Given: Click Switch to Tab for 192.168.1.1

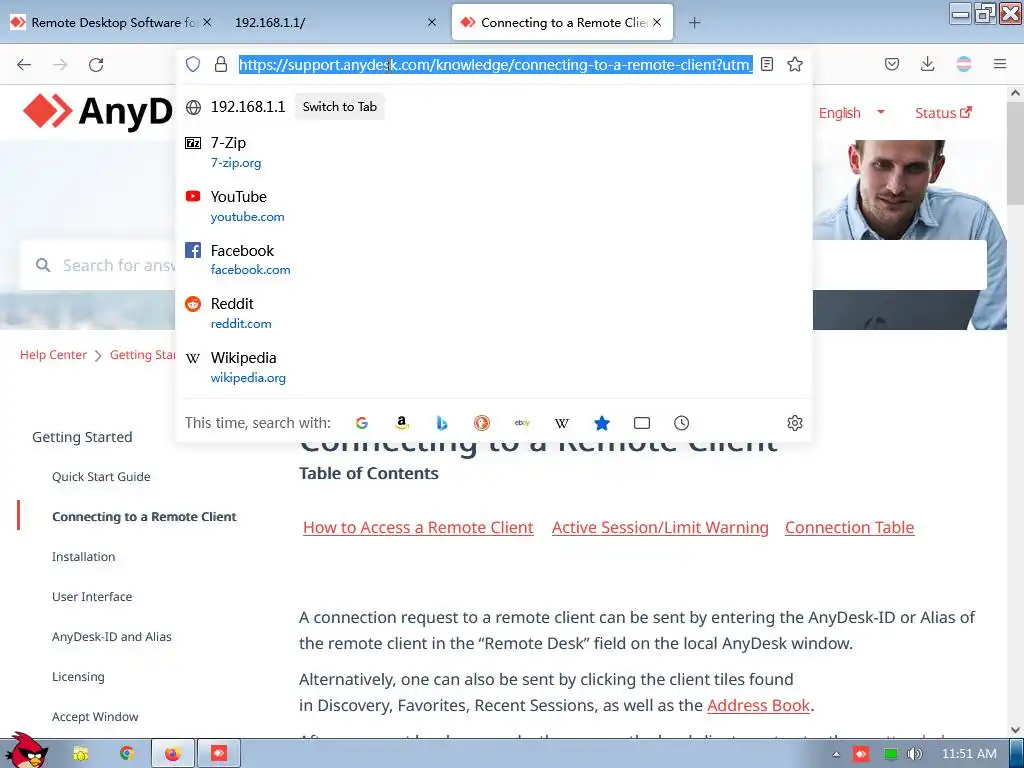Looking at the screenshot, I should pos(340,106).
